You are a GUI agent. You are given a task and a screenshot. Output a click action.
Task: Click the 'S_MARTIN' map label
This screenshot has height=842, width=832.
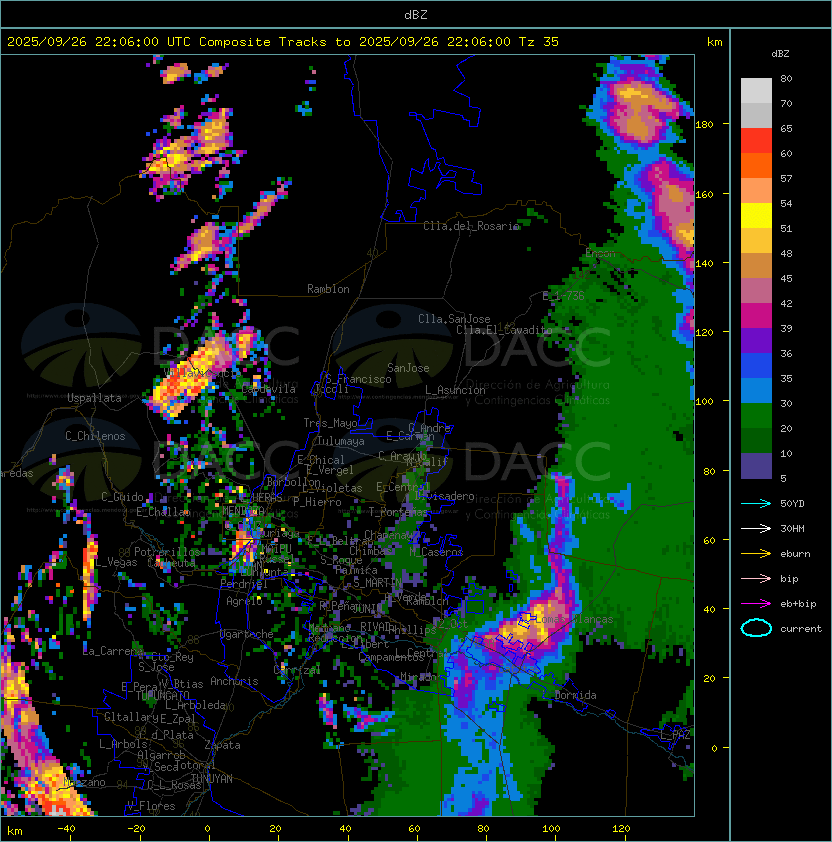click(378, 583)
